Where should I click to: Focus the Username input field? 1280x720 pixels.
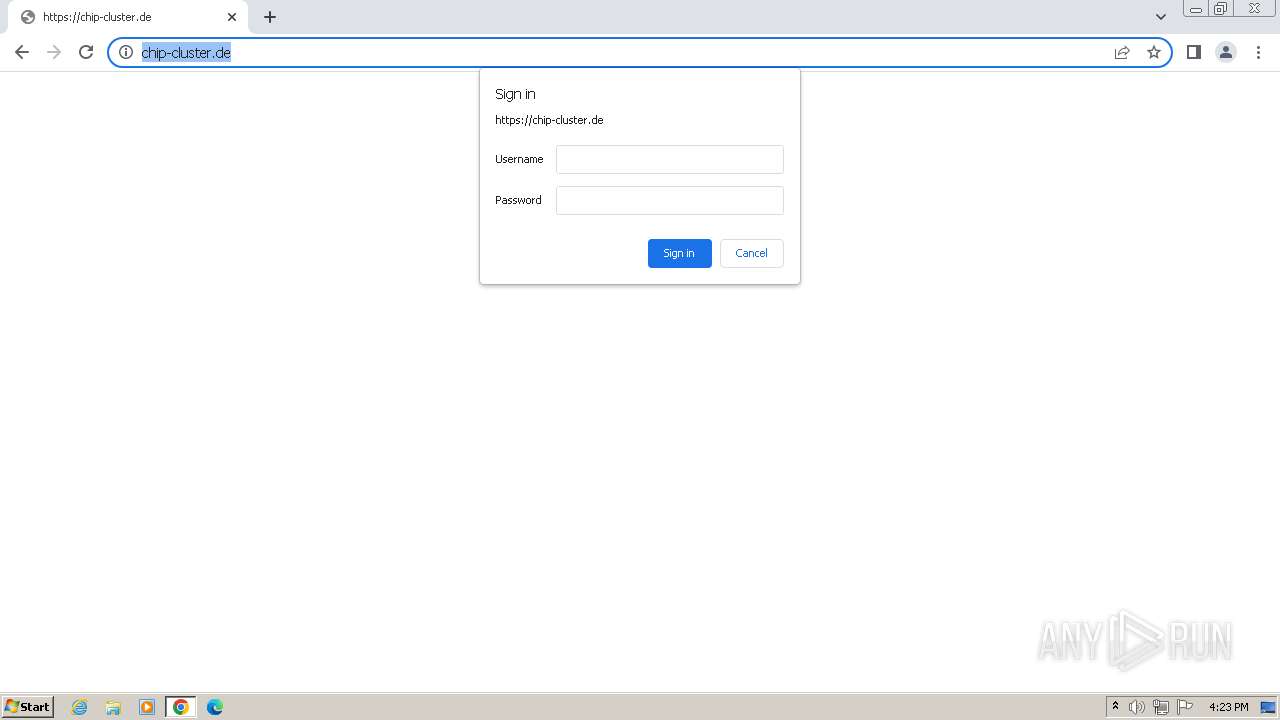pos(670,159)
